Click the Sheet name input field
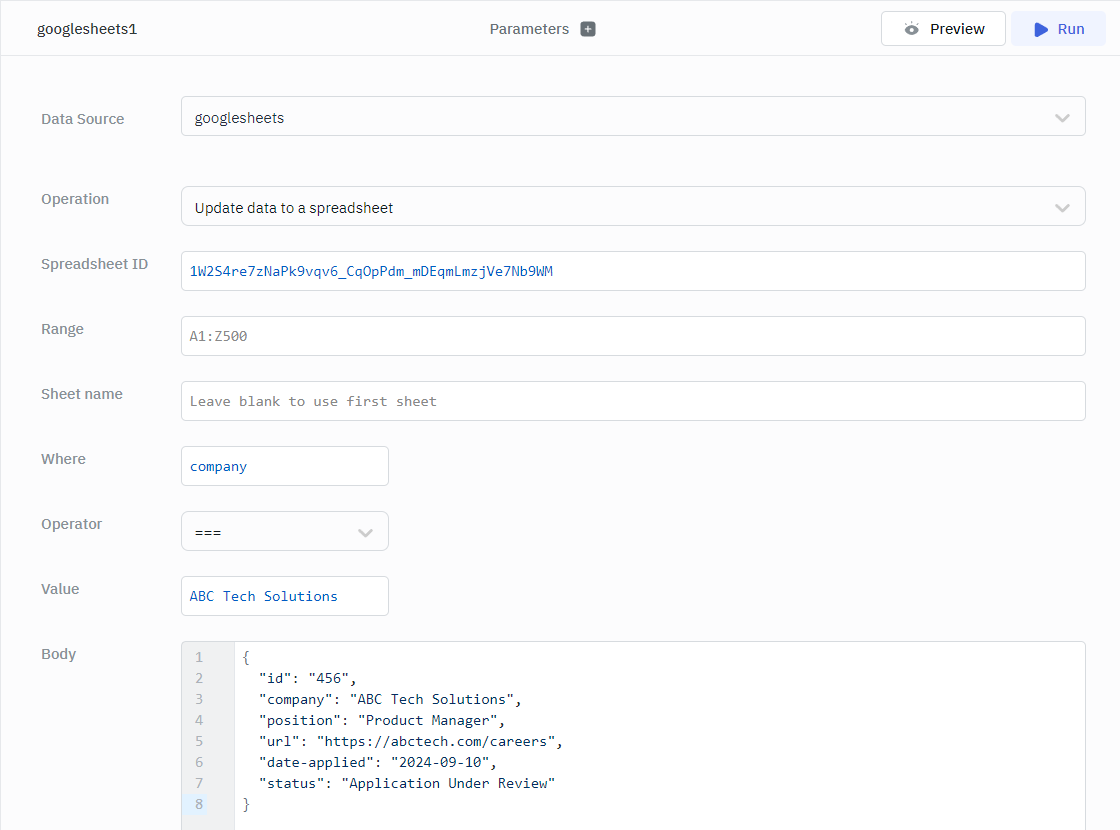 (632, 401)
